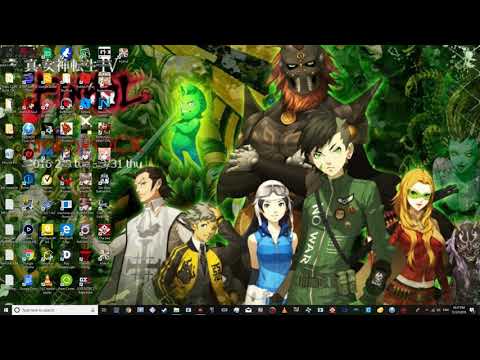The height and width of the screenshot is (360, 480).
Task: Select the GX icon in the bottom row
Action: tap(85, 281)
